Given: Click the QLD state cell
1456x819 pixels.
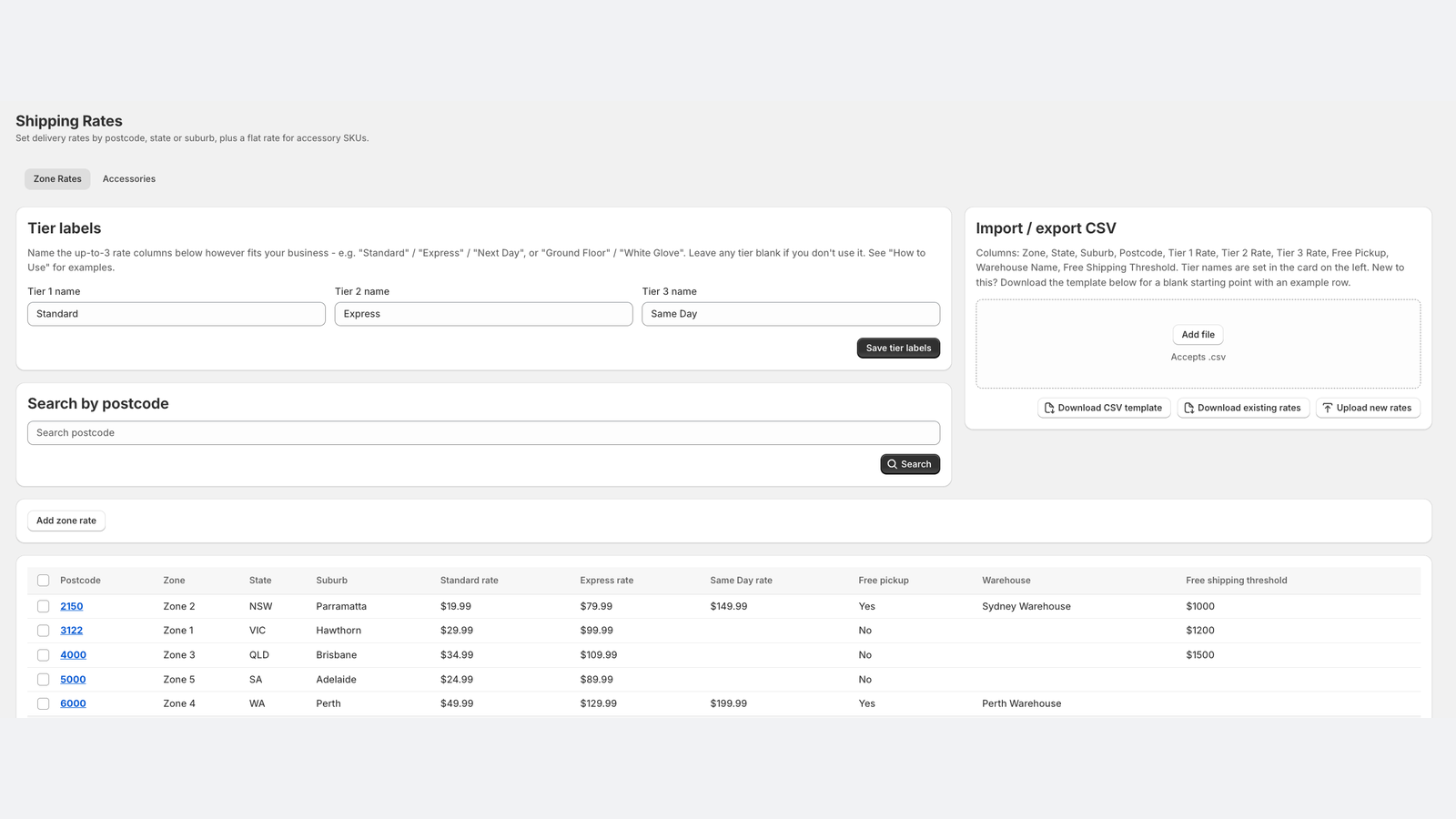Looking at the screenshot, I should (259, 655).
